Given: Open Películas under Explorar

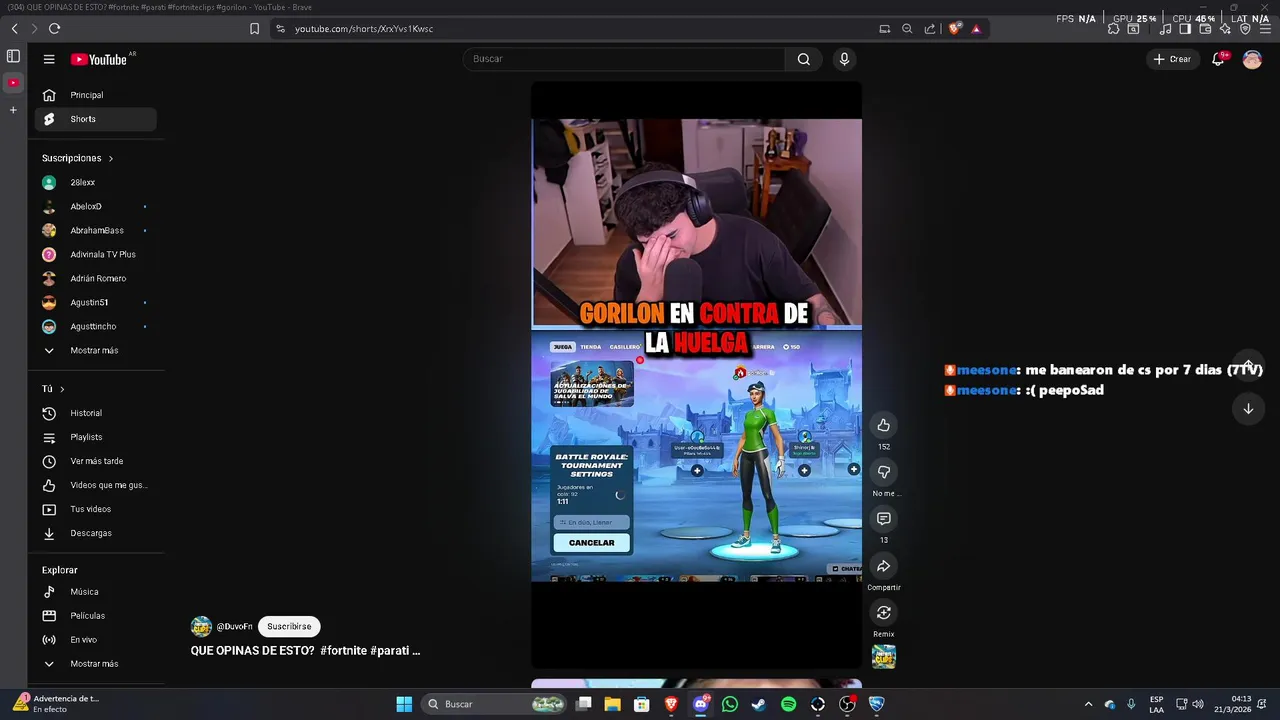Looking at the screenshot, I should 96,616.
